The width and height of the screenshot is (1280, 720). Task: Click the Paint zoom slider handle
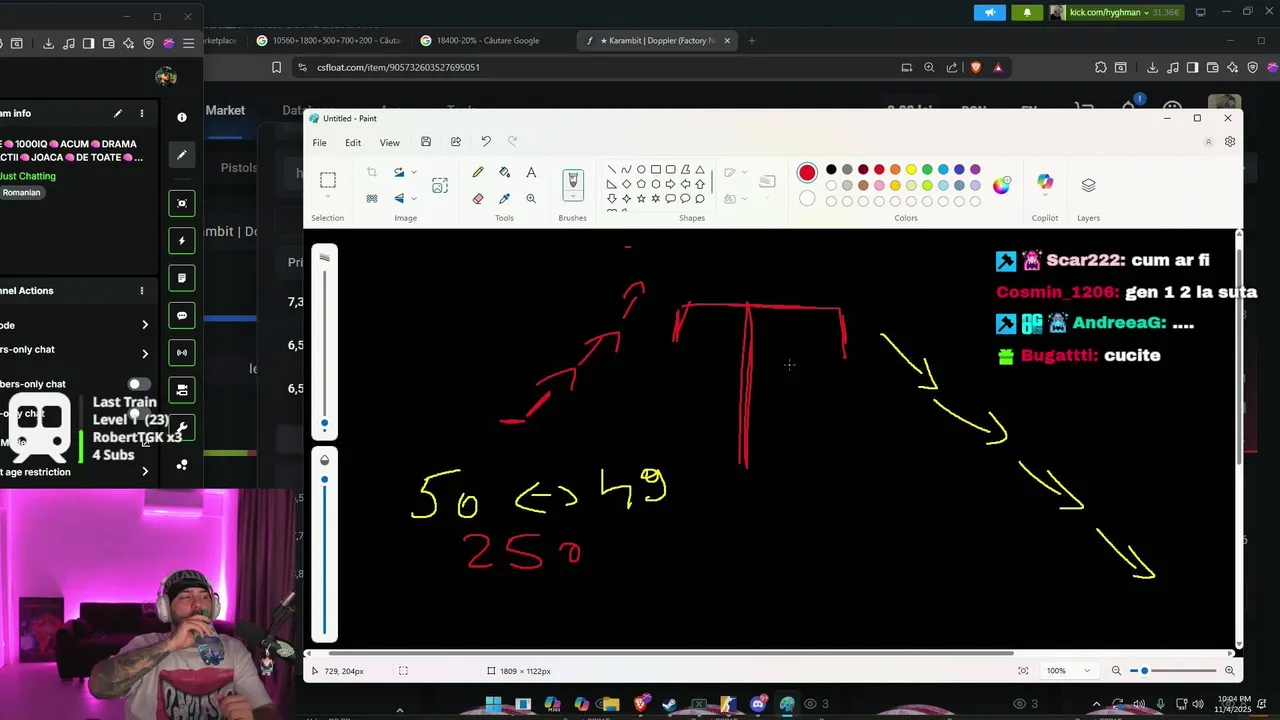[x=1145, y=671]
